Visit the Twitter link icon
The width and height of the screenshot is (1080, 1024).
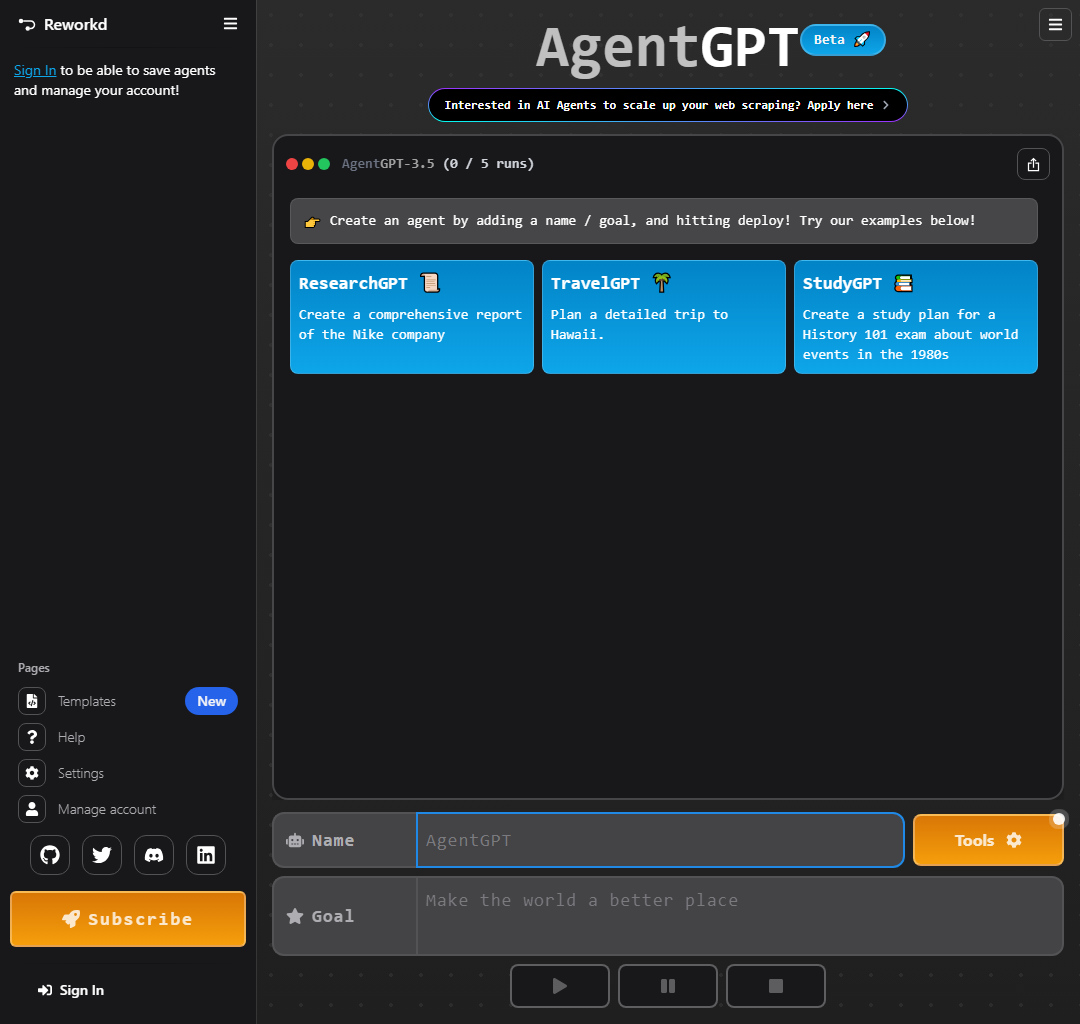coord(102,855)
